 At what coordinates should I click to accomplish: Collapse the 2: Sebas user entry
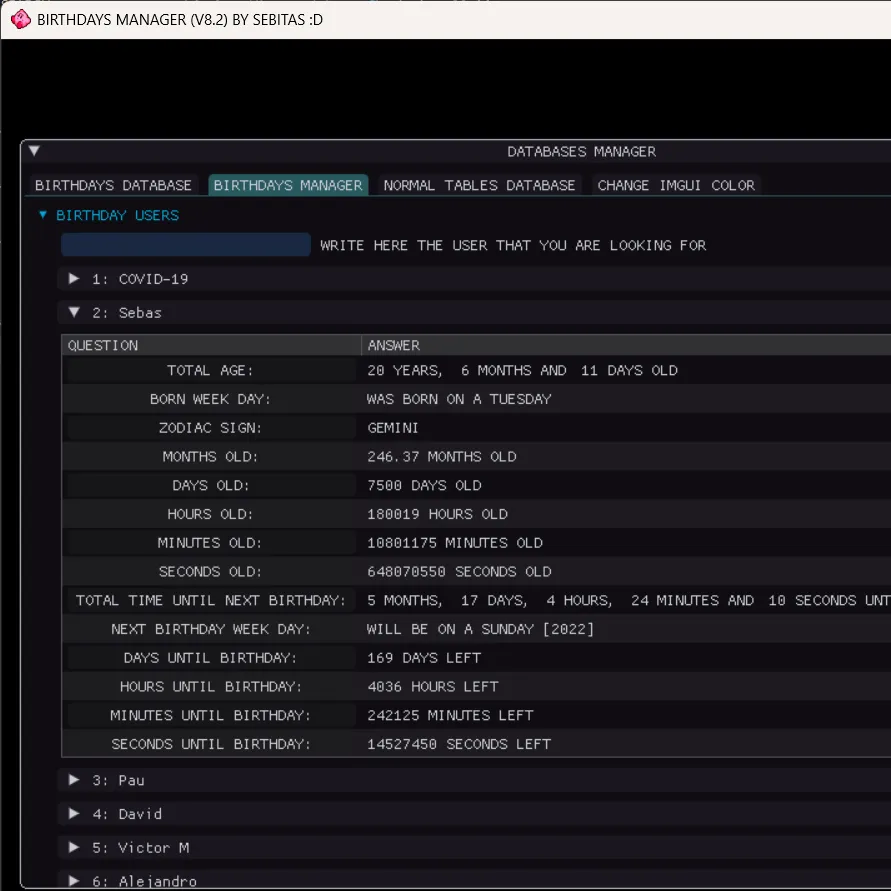74,313
